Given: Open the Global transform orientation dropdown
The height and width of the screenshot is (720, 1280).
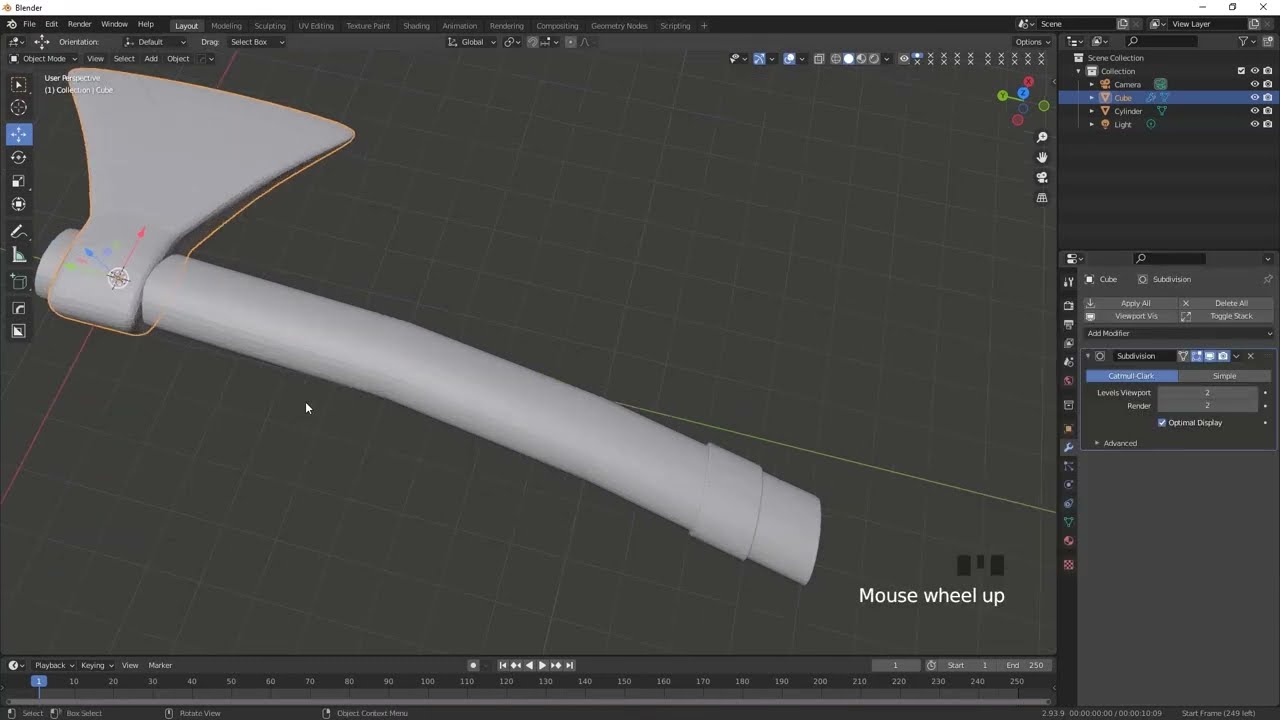Looking at the screenshot, I should [x=471, y=42].
